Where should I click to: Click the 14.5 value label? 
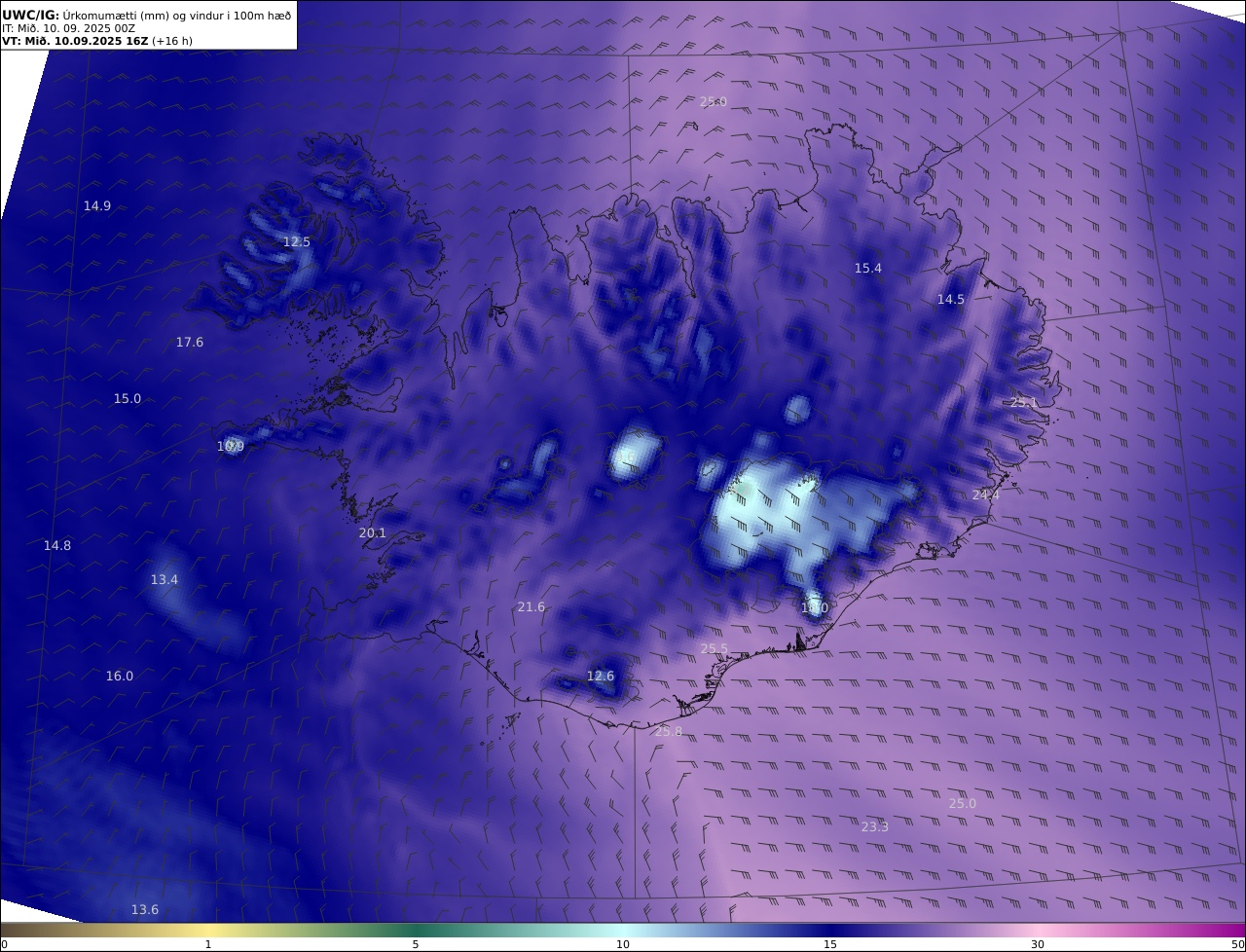coord(950,300)
